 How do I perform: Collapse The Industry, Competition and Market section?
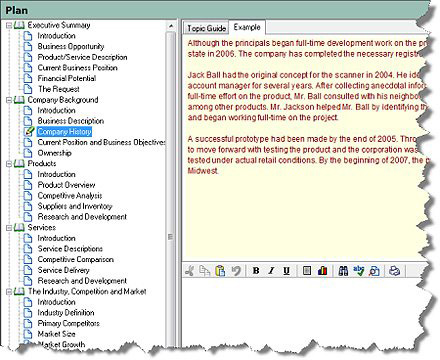(9, 292)
